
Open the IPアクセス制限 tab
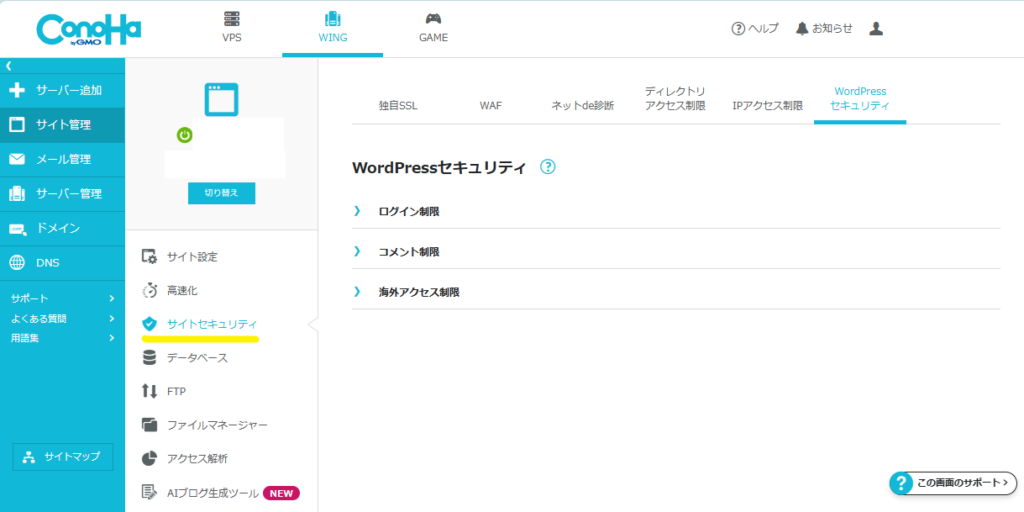coord(768,106)
